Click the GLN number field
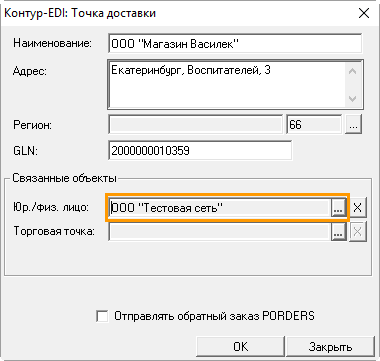The image size is (380, 361). (x=200, y=151)
